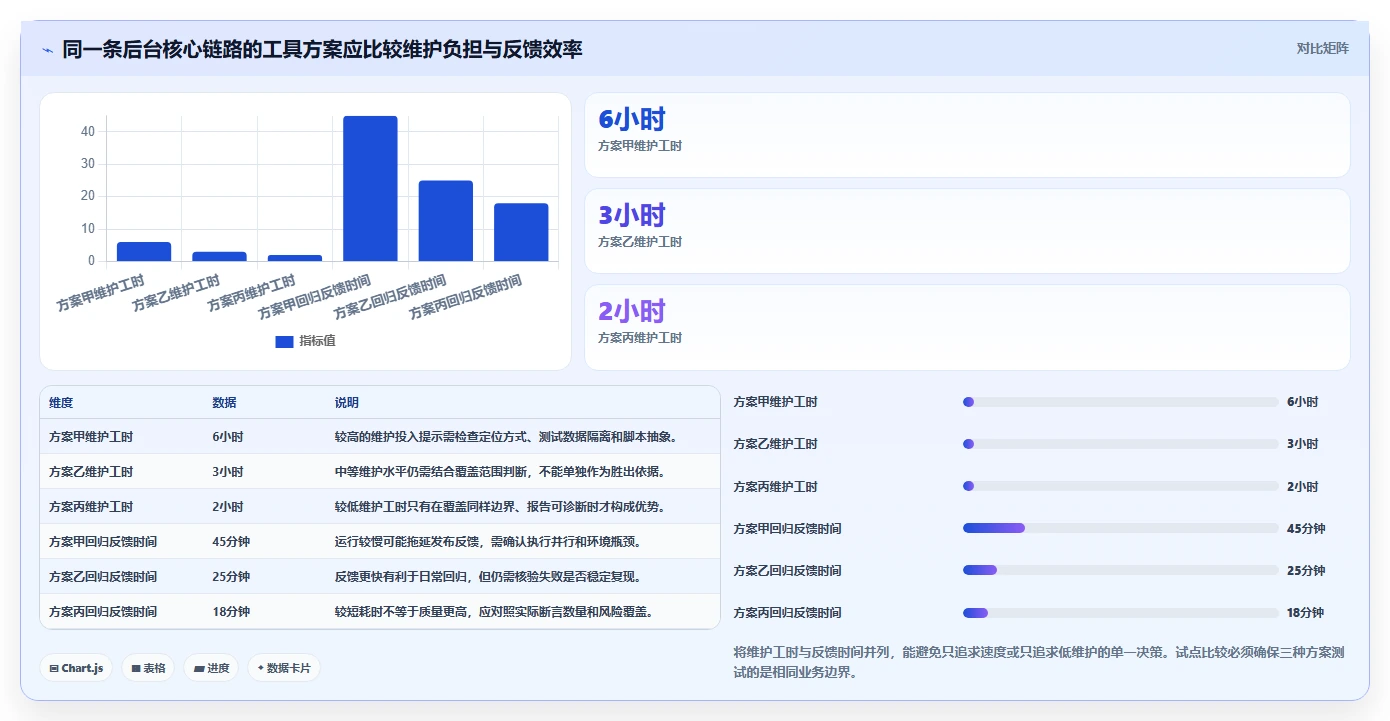
Task: Click the 表格 tag chip
Action: [149, 668]
